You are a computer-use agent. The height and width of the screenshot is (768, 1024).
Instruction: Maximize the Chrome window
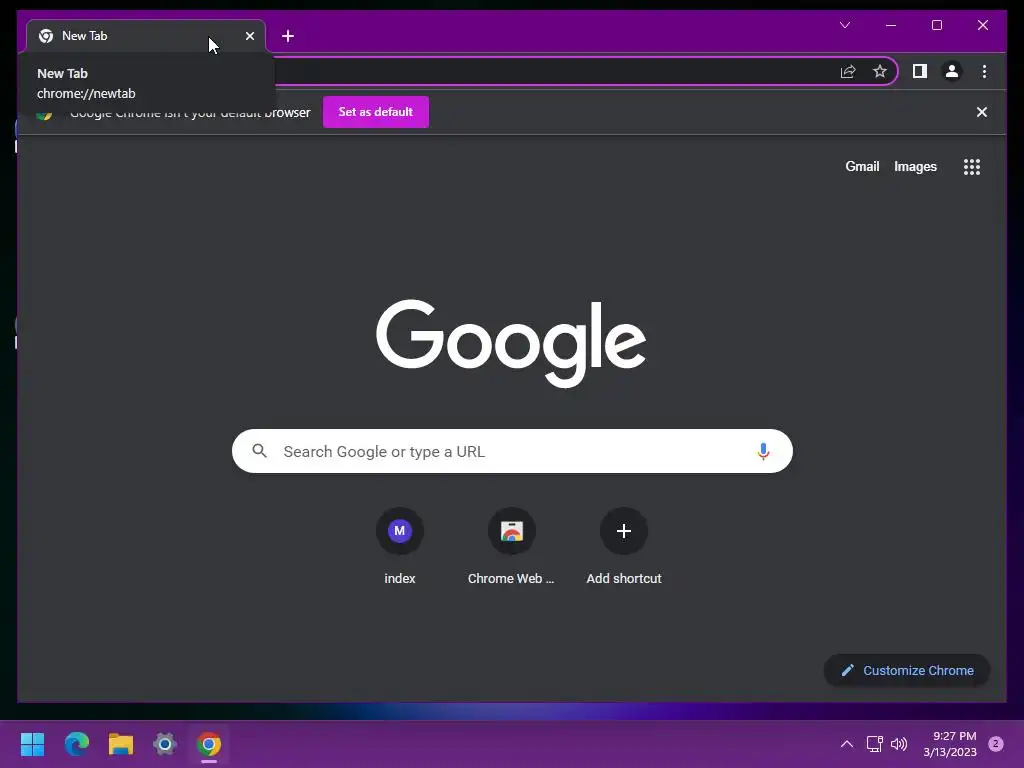pyautogui.click(x=936, y=25)
